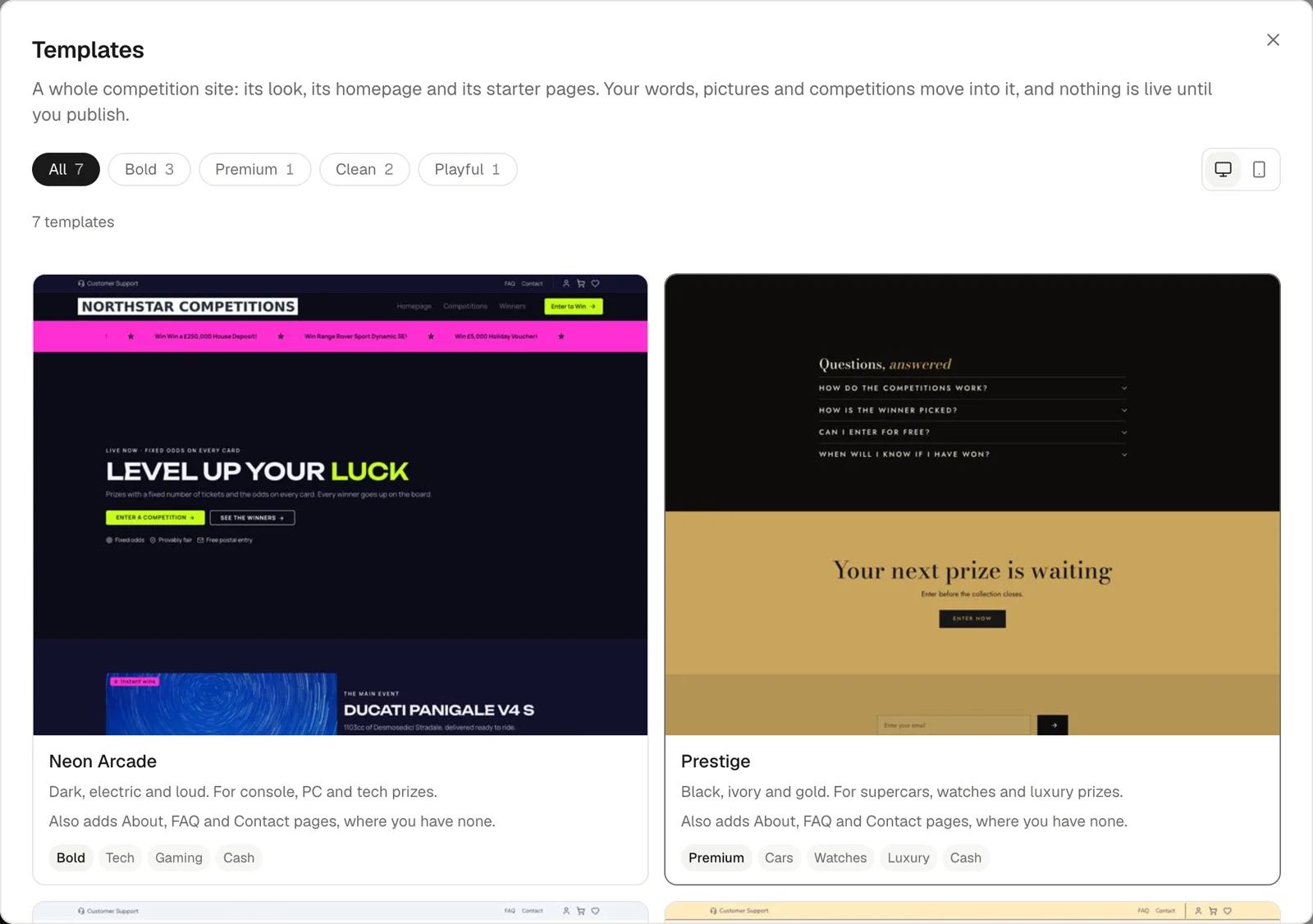This screenshot has width=1313, height=924.
Task: Show All 7 templates filter
Action: tap(66, 169)
